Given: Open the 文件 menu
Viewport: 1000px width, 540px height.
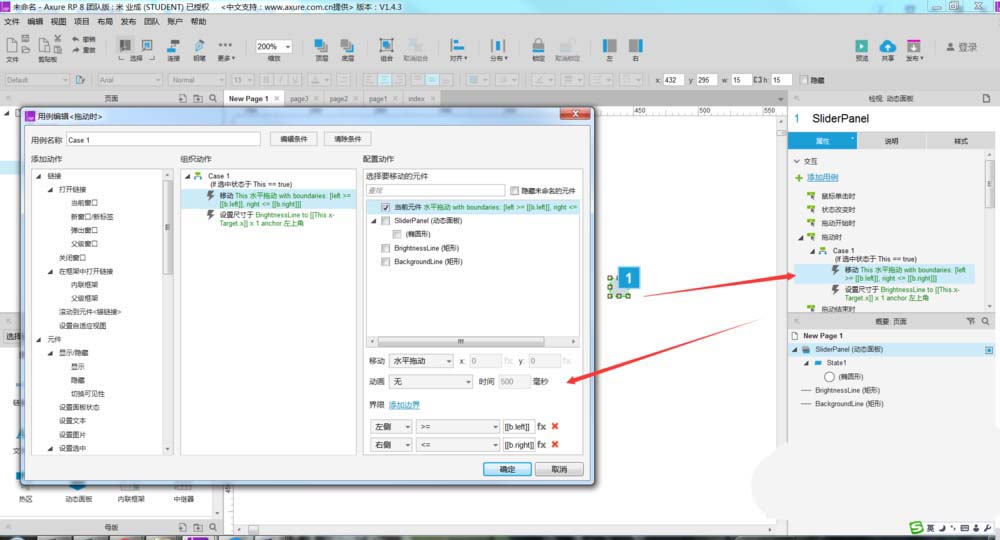Looking at the screenshot, I should pyautogui.click(x=11, y=21).
